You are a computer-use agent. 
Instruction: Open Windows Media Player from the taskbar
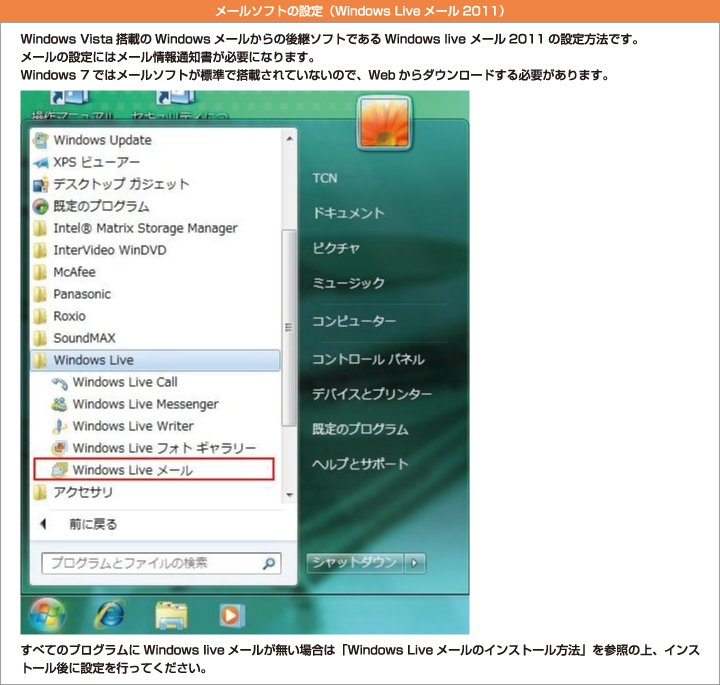(x=232, y=615)
